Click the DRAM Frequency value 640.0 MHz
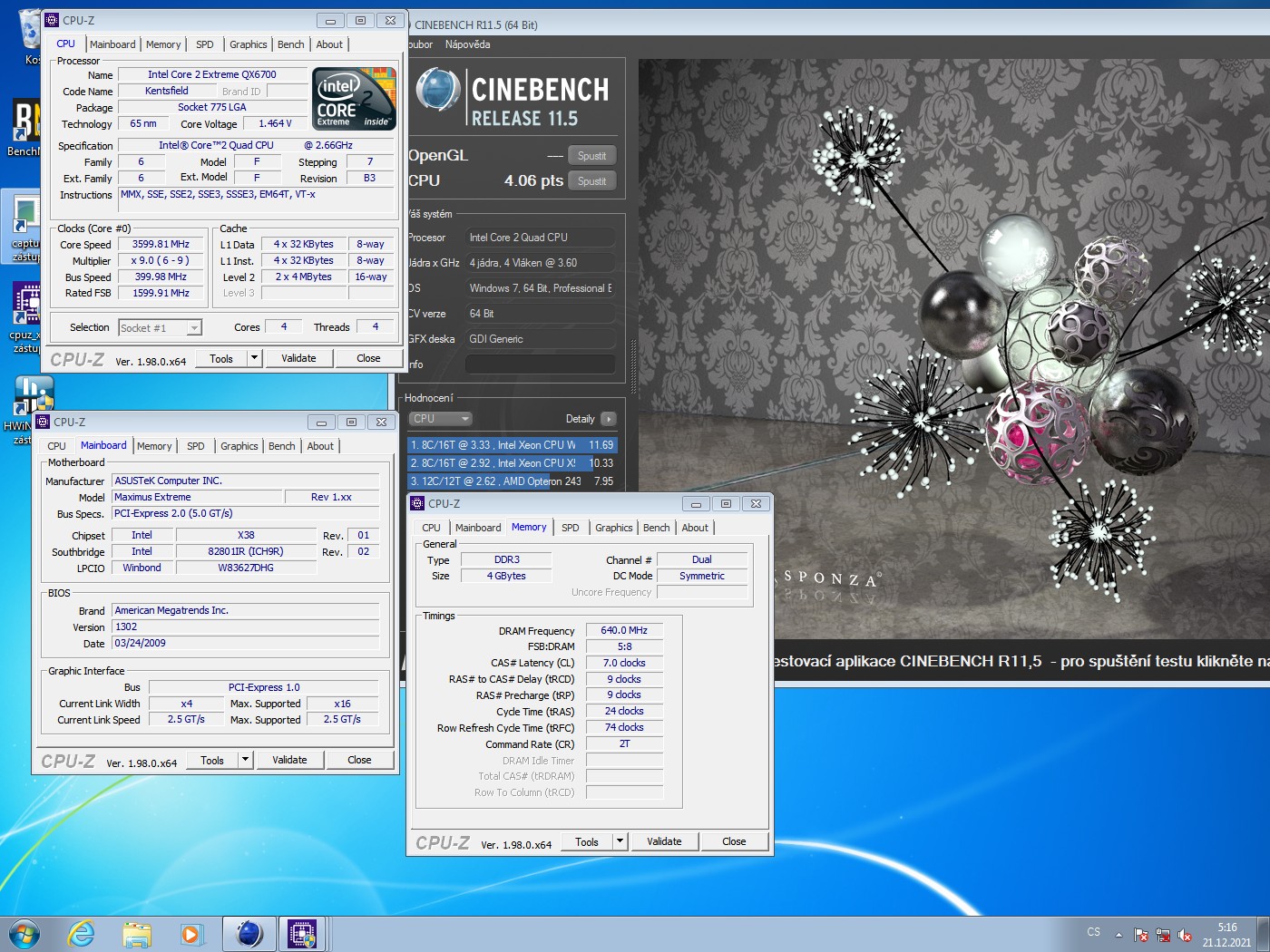The height and width of the screenshot is (952, 1270). [x=624, y=631]
